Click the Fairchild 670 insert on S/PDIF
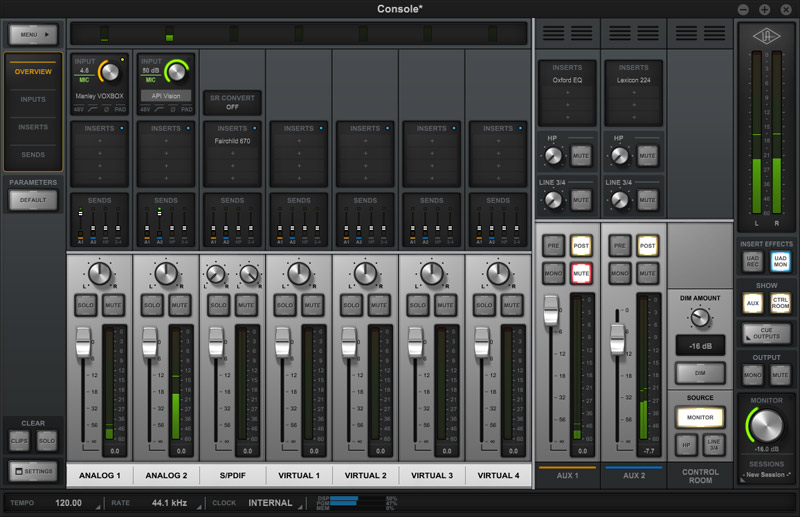Screen dimensions: 800x517 232,141
